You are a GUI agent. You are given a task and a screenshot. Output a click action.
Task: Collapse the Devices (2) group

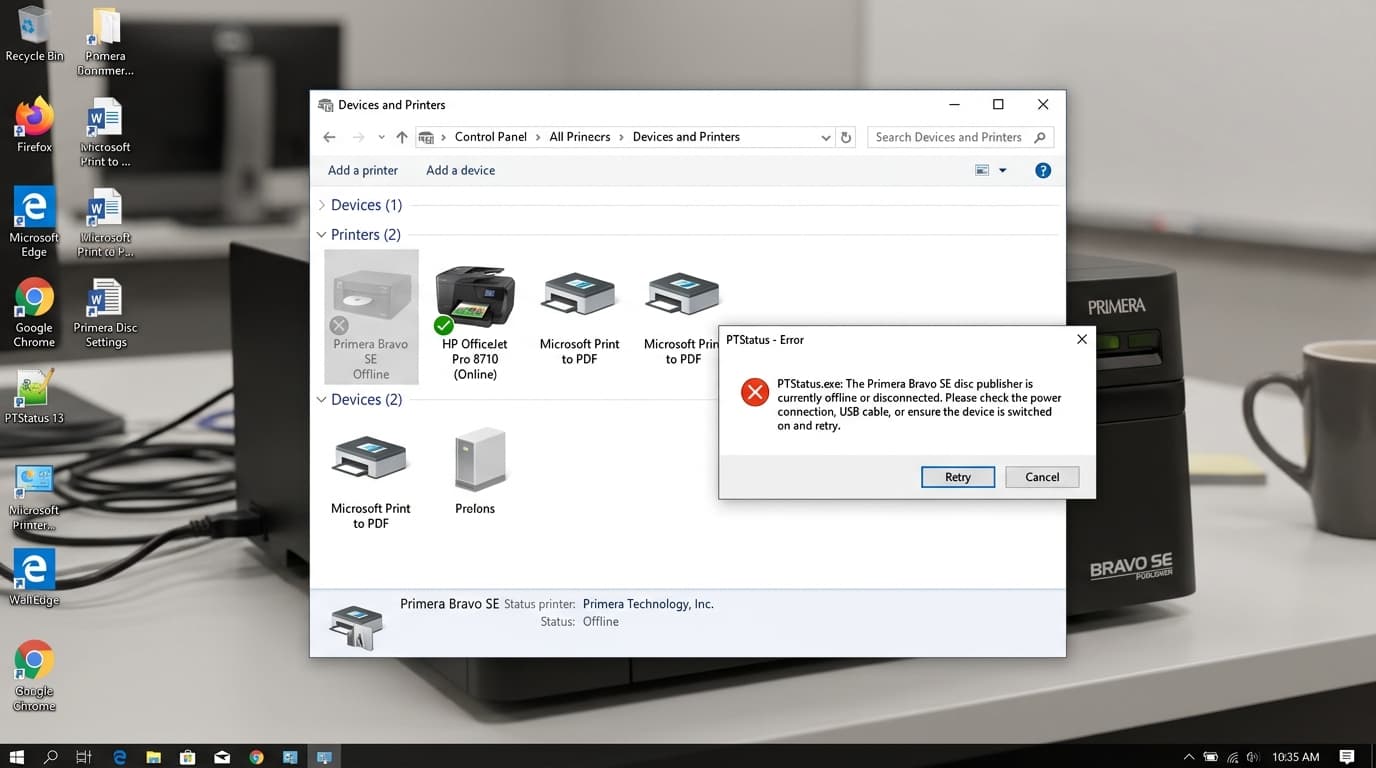322,400
